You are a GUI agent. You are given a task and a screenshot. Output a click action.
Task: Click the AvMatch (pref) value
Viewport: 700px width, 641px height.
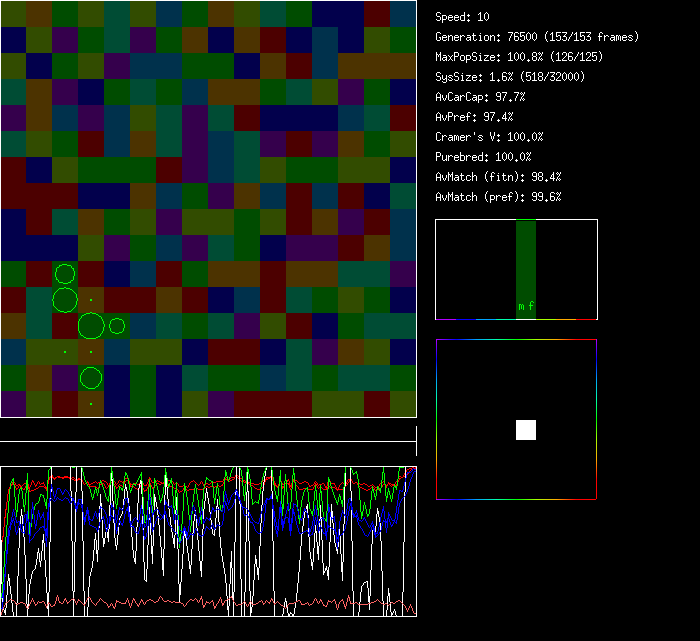(498, 197)
